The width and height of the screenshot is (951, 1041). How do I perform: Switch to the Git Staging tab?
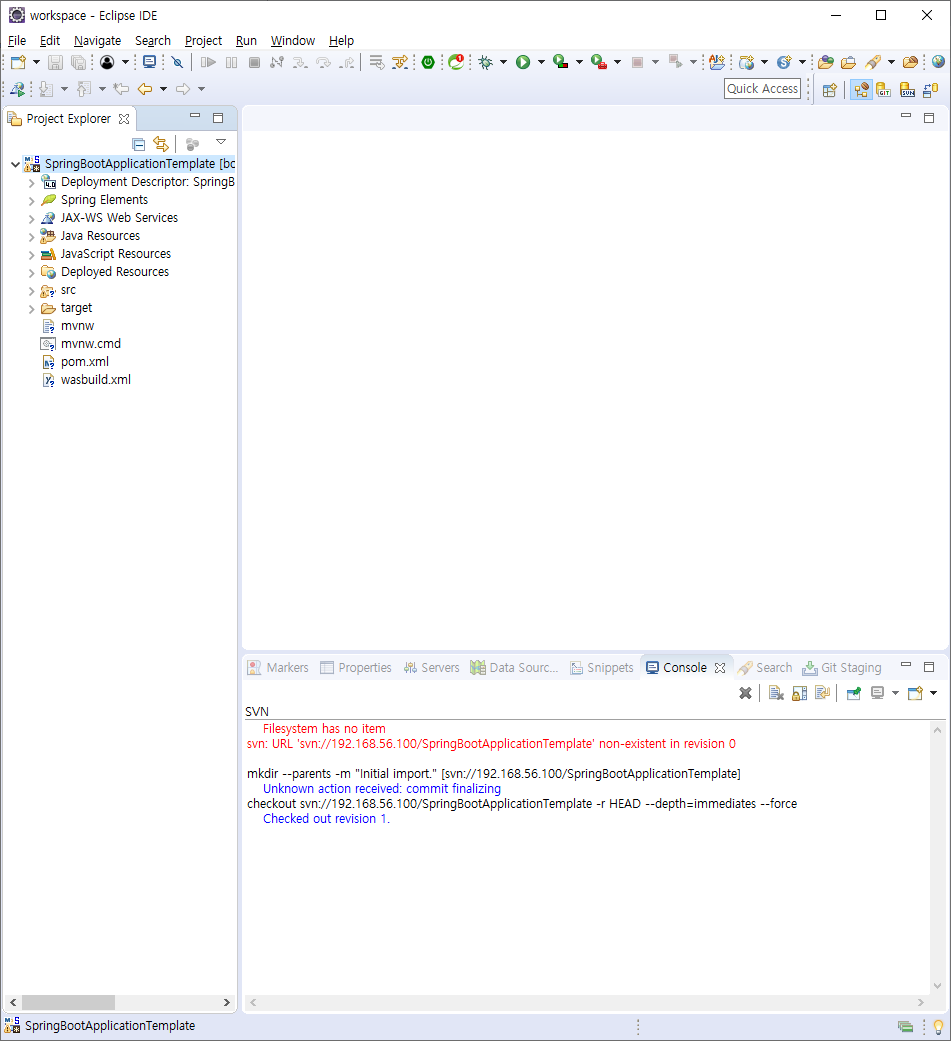point(842,668)
